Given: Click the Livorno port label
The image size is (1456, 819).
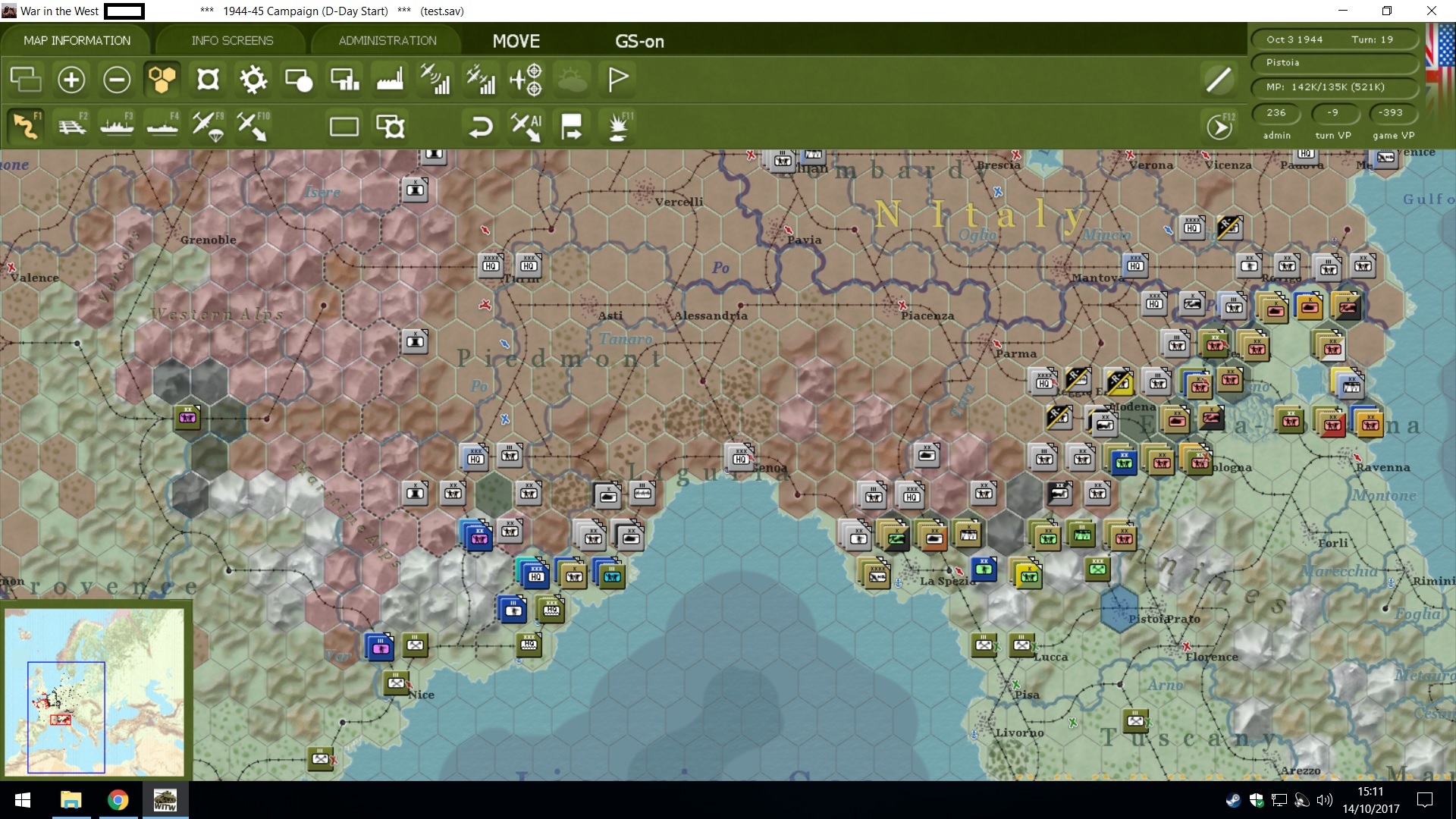Looking at the screenshot, I should coord(1019,733).
